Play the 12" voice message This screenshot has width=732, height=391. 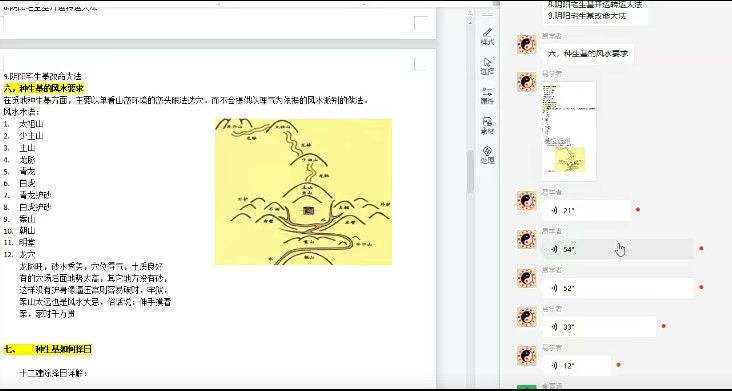[x=577, y=365]
